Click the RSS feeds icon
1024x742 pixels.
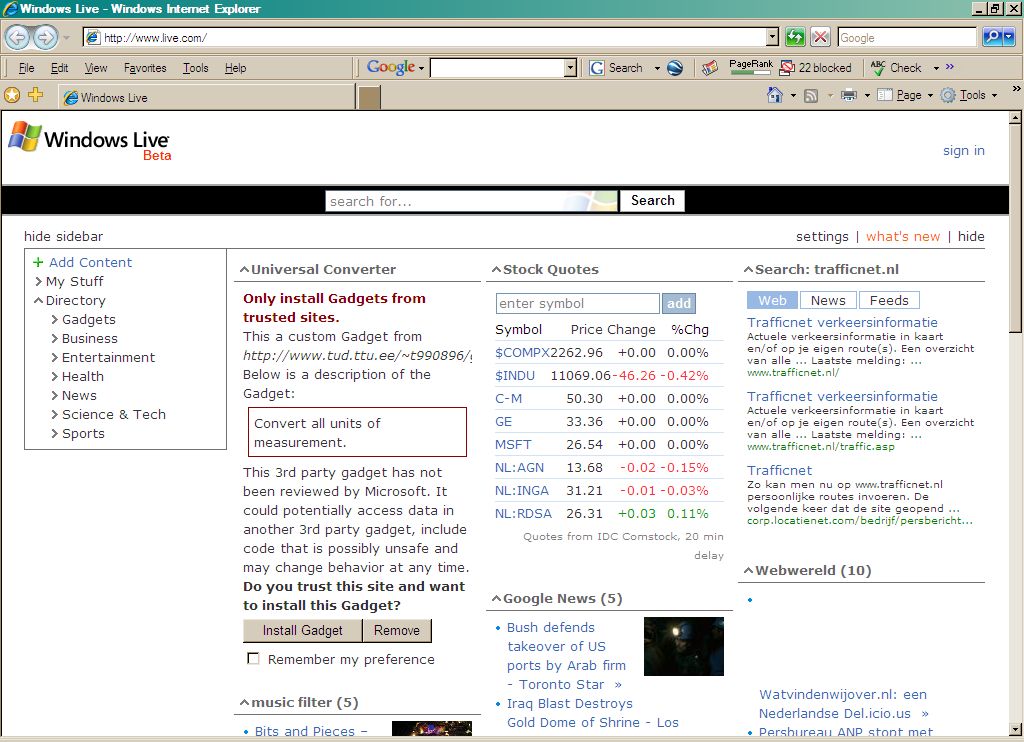click(811, 96)
